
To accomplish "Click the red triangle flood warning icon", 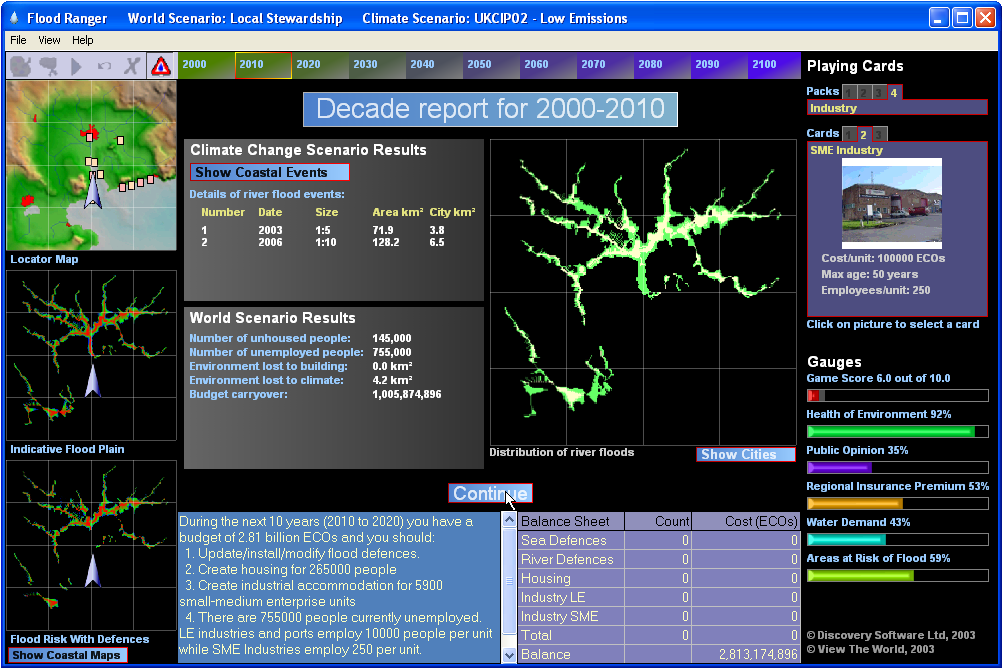I will 160,66.
